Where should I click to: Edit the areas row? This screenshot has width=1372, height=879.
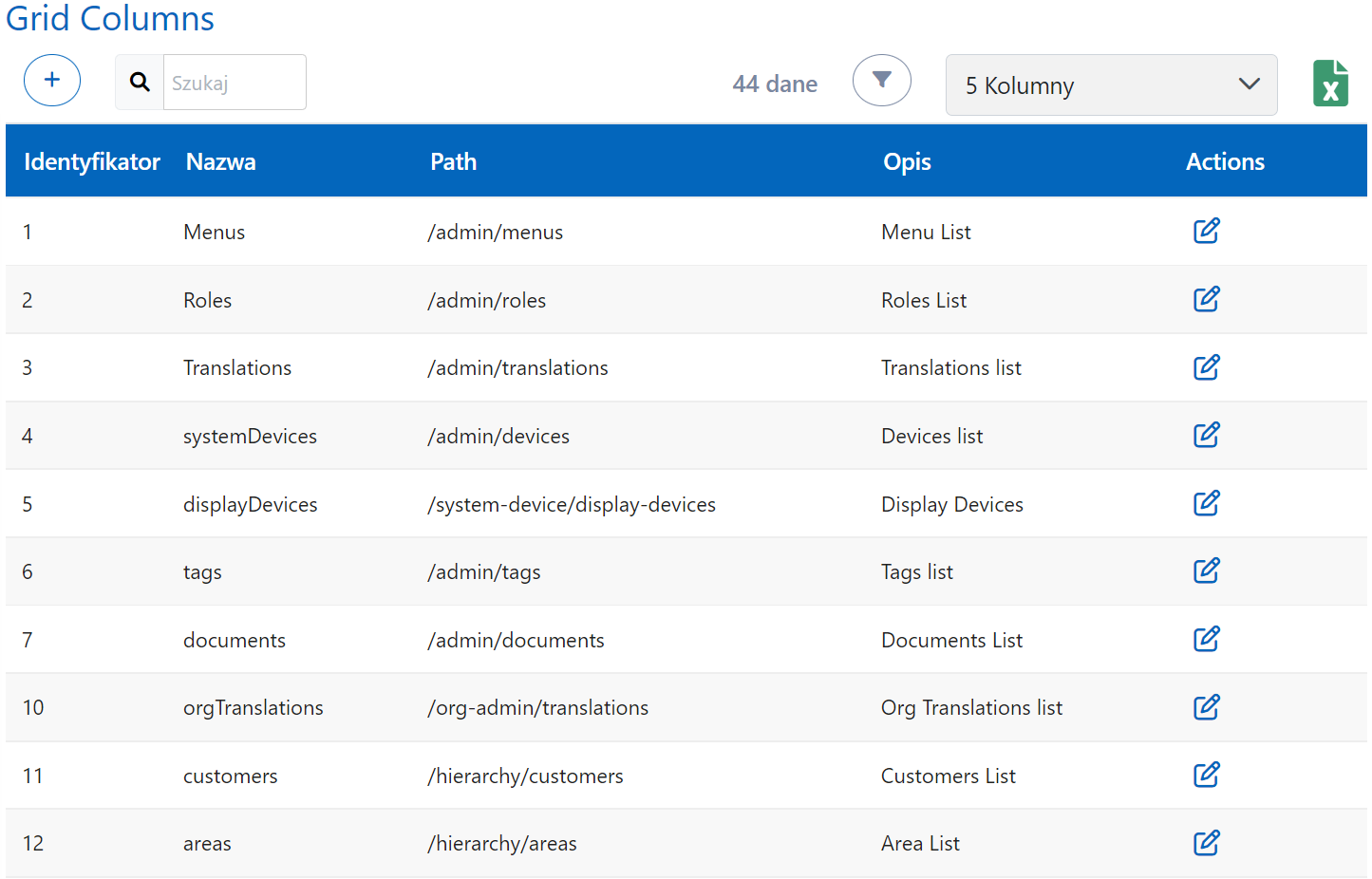[x=1206, y=843]
